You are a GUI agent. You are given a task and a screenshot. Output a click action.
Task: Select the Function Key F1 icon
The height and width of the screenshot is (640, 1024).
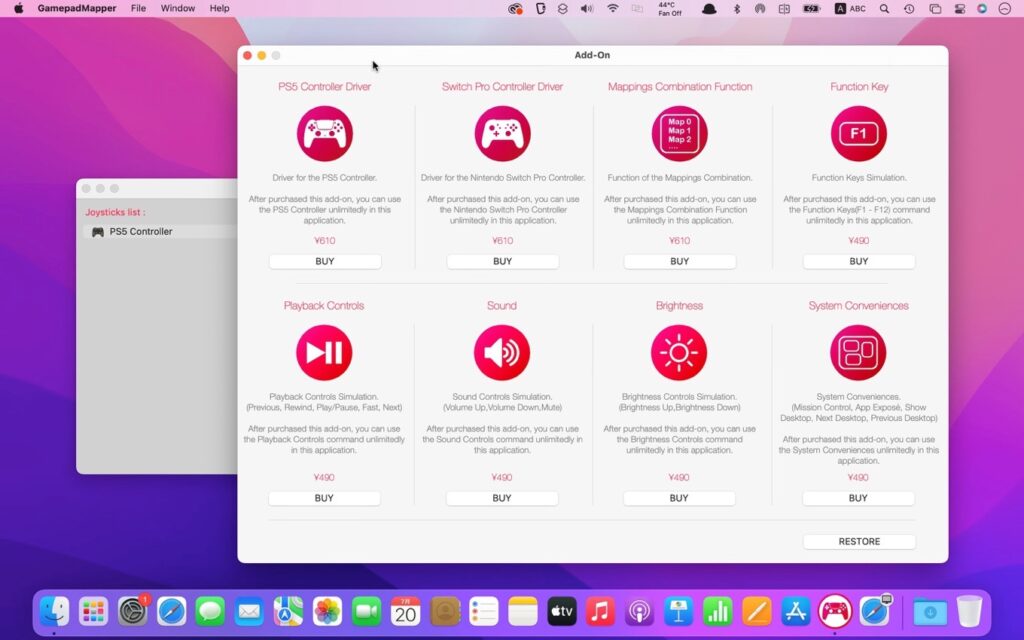tap(858, 133)
